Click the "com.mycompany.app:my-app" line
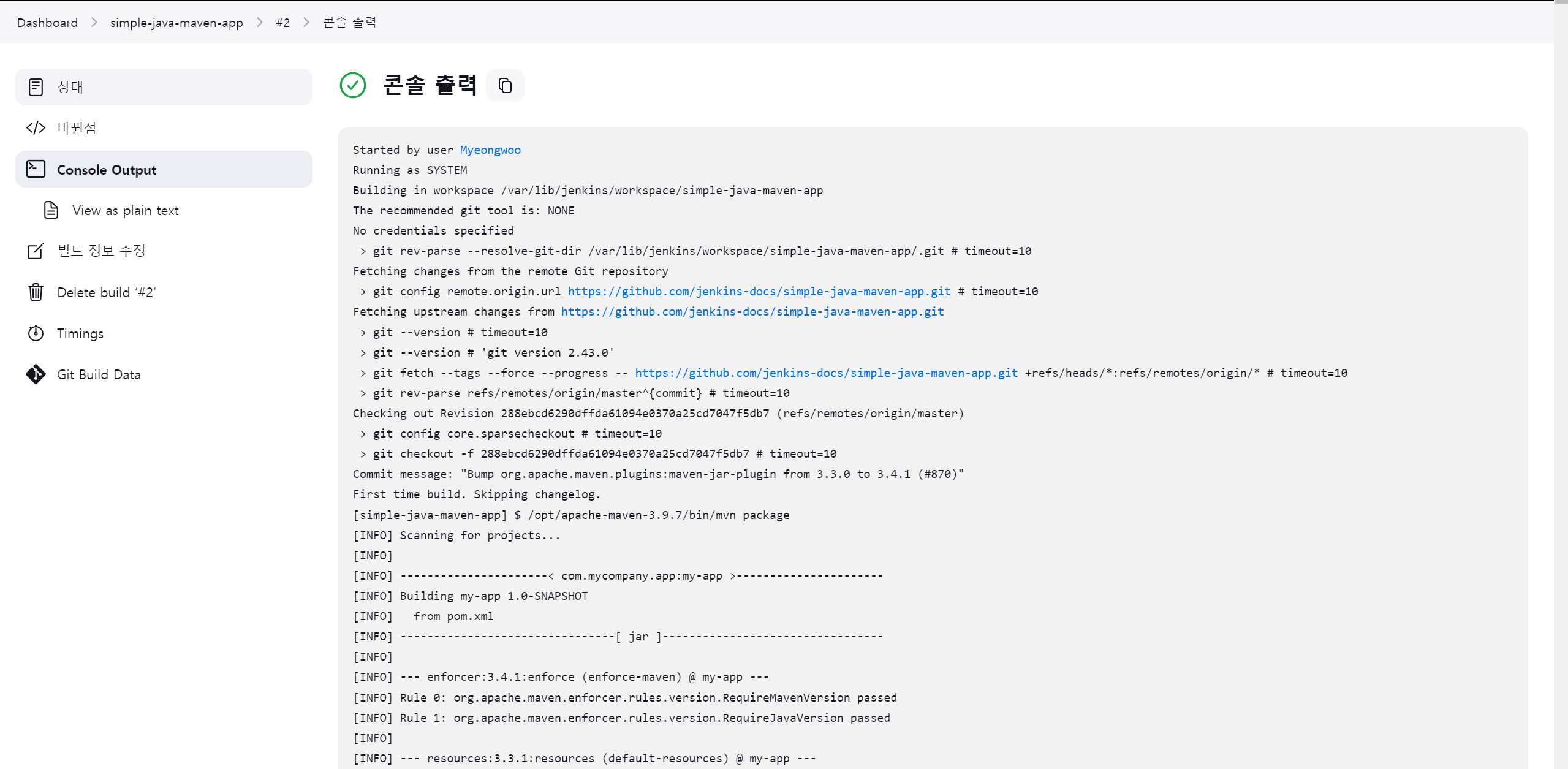The image size is (1568, 769). pos(618,576)
